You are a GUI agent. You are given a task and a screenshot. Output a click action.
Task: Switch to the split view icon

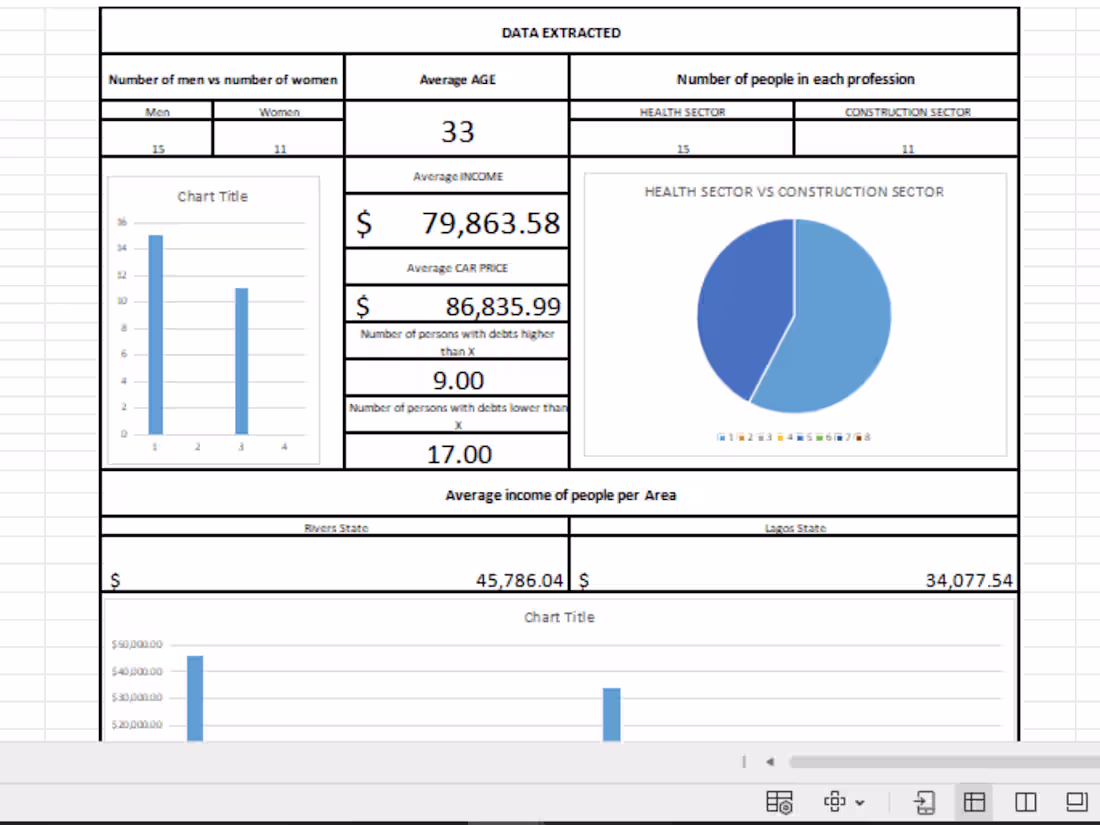pos(1025,801)
